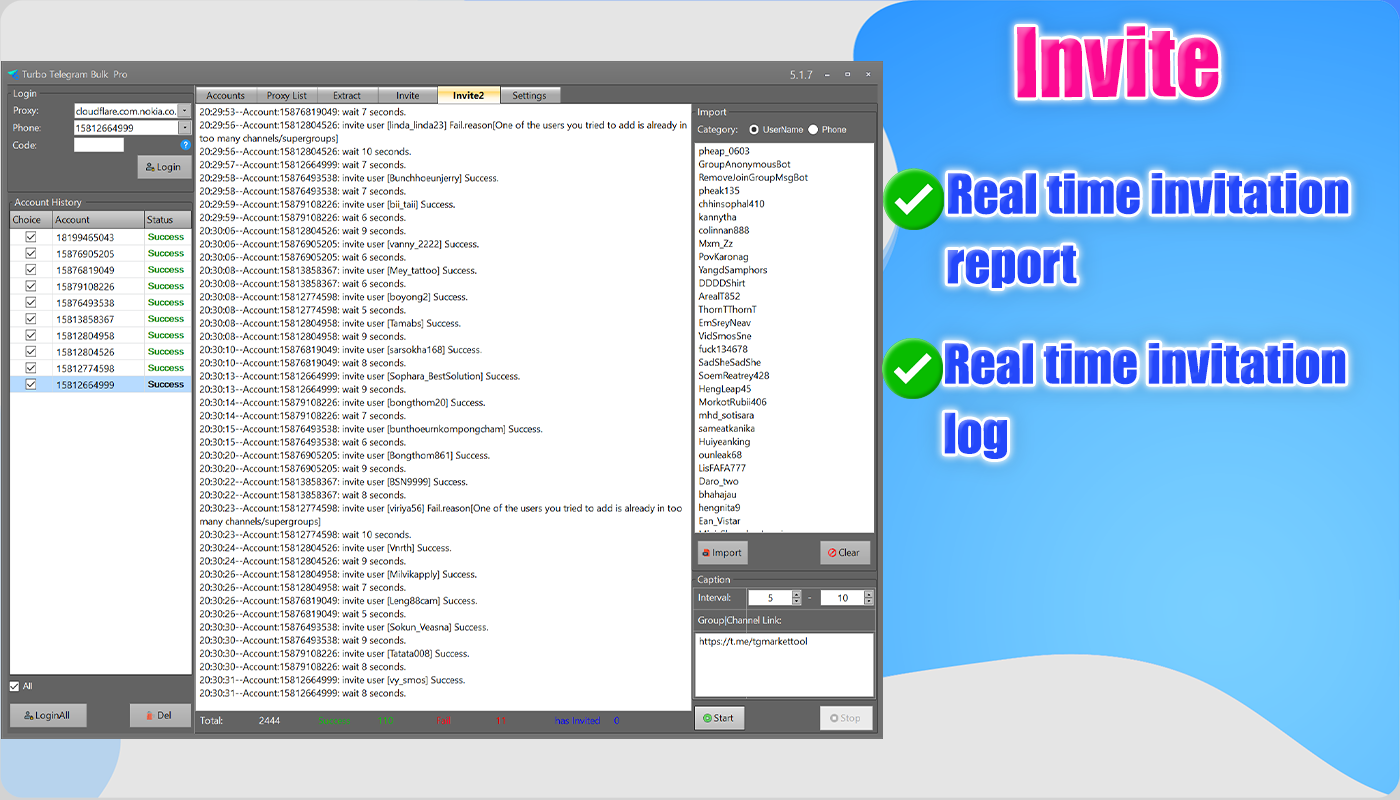Go to the Extract tab
Viewport: 1400px width, 800px height.
coord(347,96)
